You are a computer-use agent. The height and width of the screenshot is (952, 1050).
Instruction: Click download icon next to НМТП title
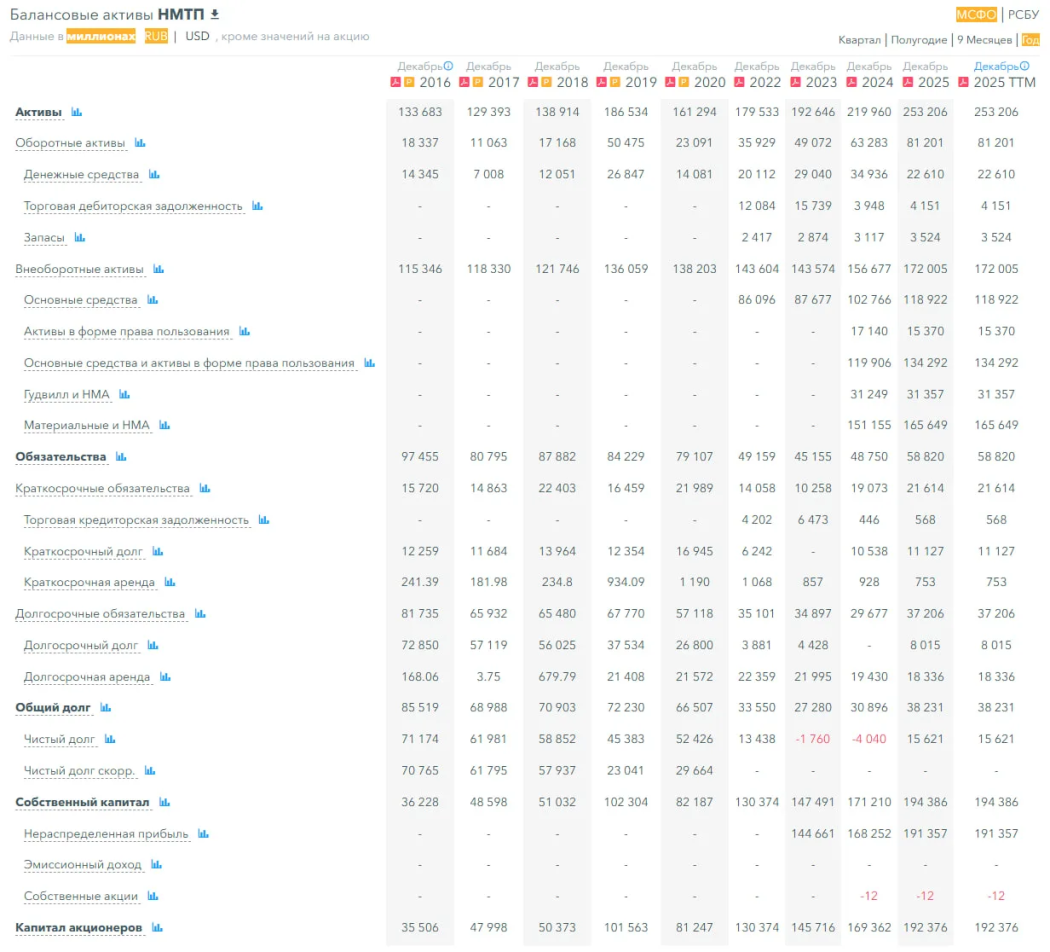pos(214,14)
